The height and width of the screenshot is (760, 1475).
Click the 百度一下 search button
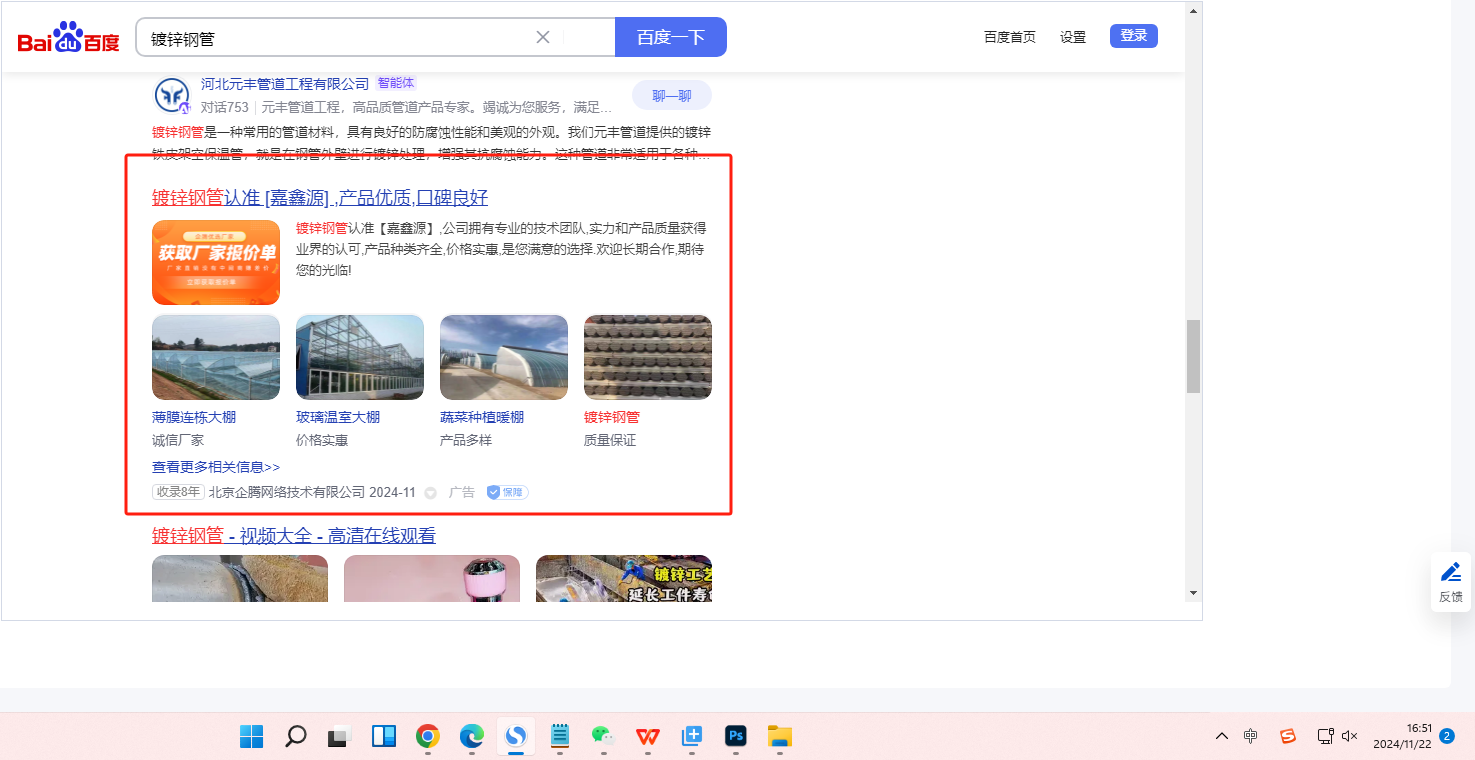671,37
